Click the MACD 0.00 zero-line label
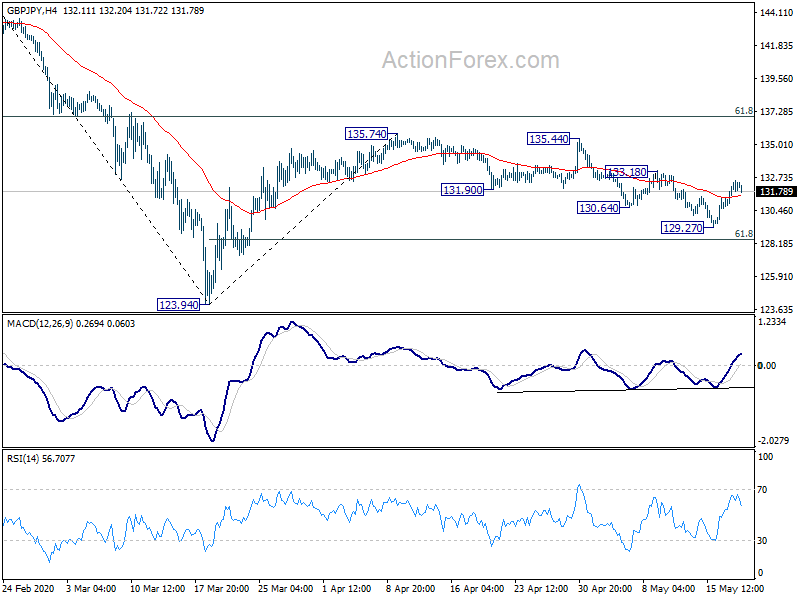Image resolution: width=800 pixels, height=600 pixels. (x=767, y=366)
